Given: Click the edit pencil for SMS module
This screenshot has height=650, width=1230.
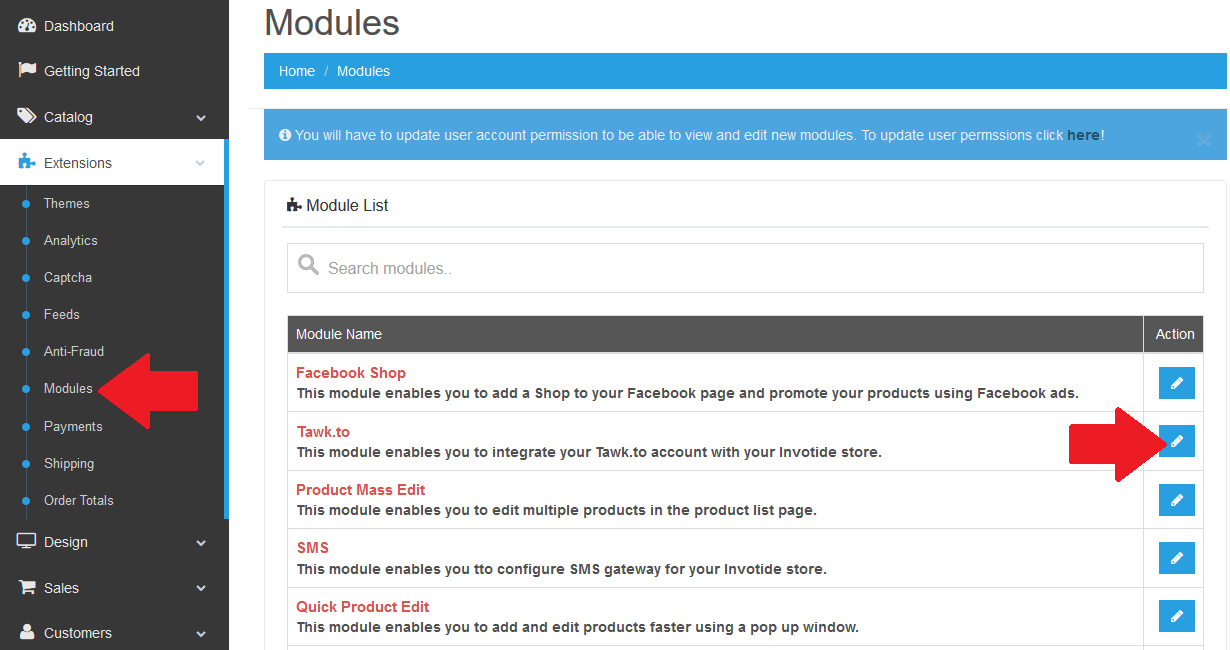Looking at the screenshot, I should point(1176,558).
